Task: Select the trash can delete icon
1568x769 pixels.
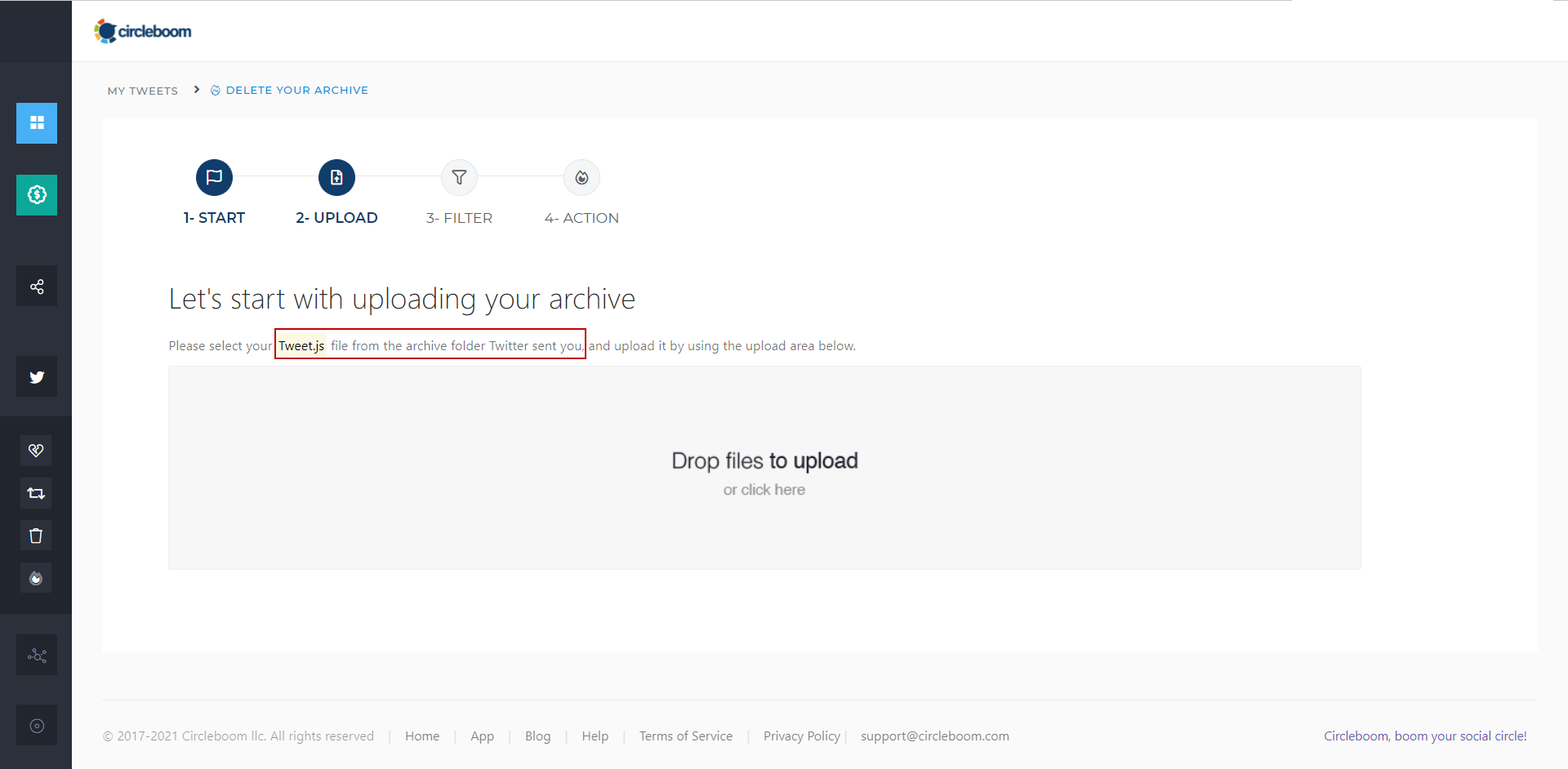Action: click(36, 536)
